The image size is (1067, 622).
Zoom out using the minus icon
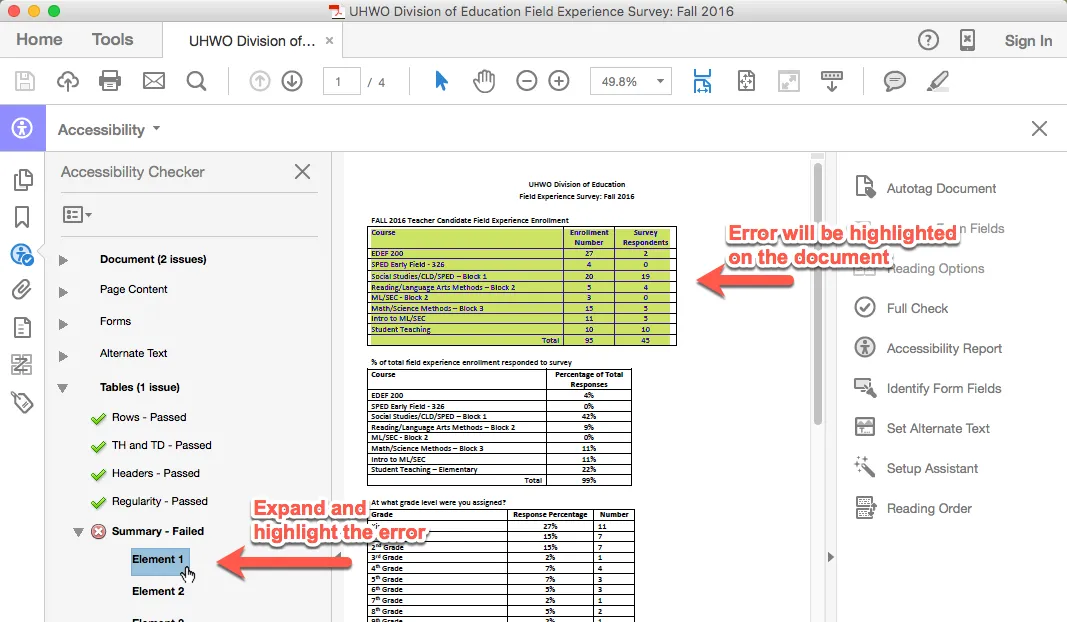click(x=527, y=80)
